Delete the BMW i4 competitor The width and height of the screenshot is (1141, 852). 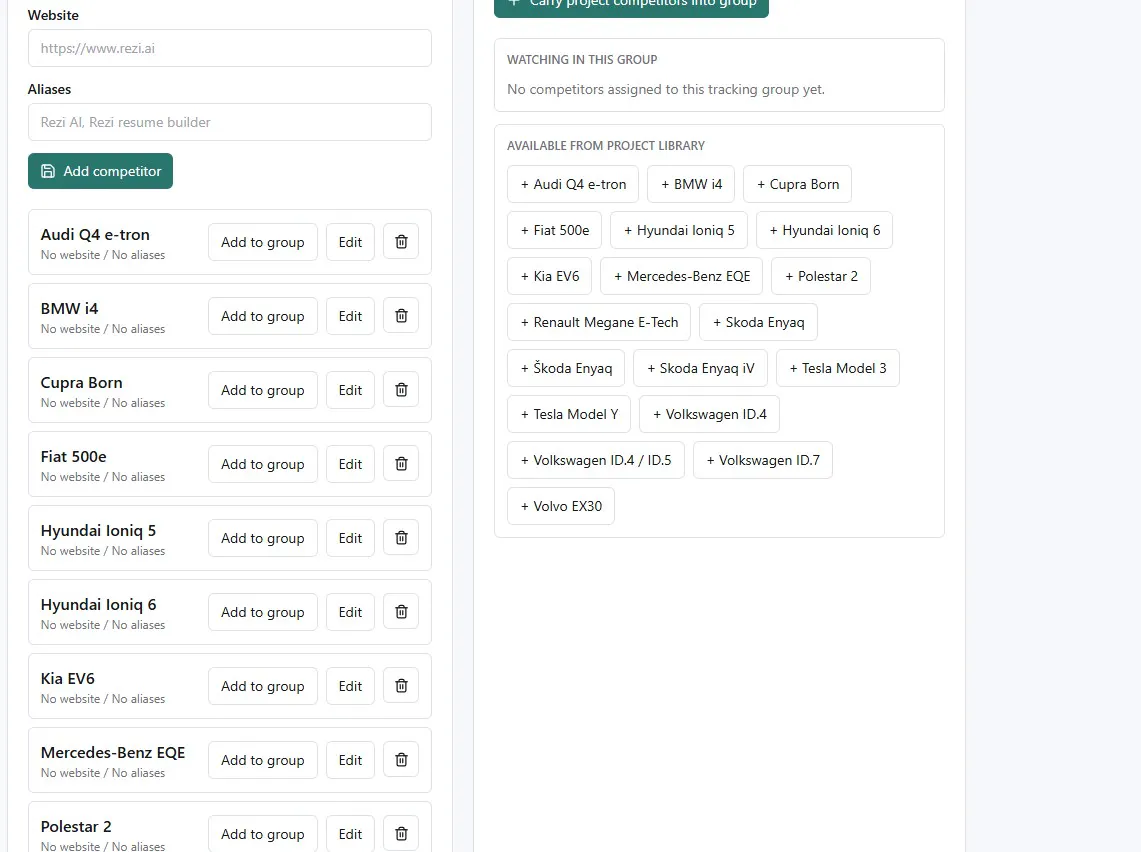(401, 316)
